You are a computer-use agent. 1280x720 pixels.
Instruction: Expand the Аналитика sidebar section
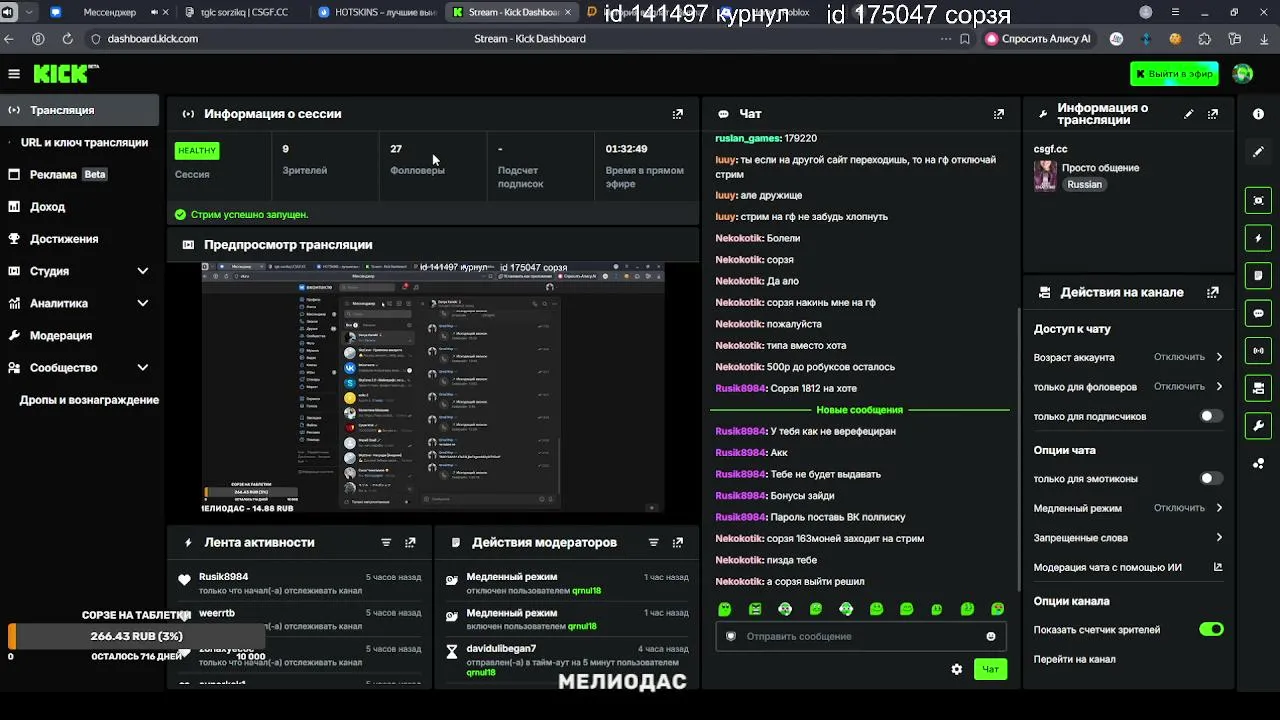tap(143, 303)
